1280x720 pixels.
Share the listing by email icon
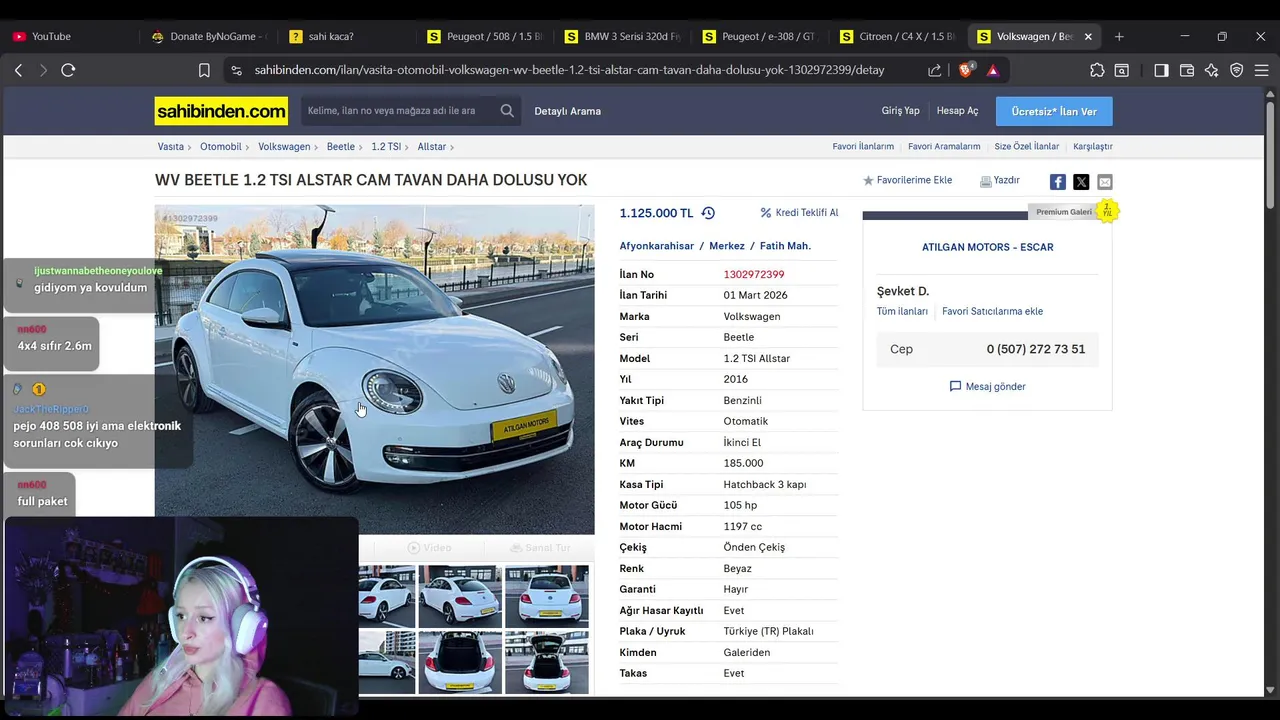(1104, 182)
